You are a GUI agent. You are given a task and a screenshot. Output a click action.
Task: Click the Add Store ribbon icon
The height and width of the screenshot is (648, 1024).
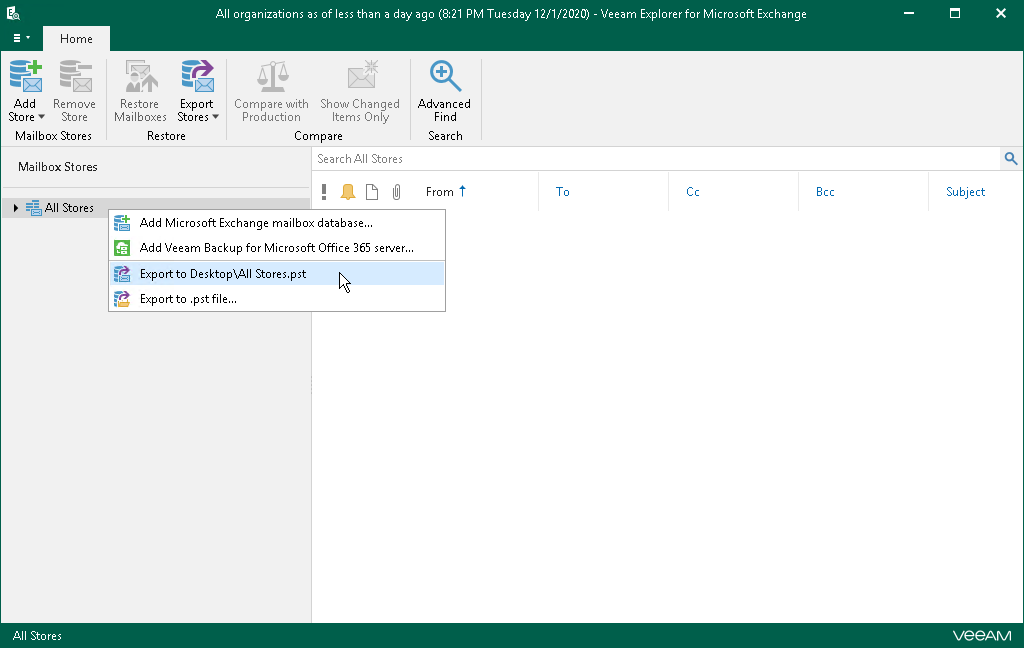pos(25,76)
